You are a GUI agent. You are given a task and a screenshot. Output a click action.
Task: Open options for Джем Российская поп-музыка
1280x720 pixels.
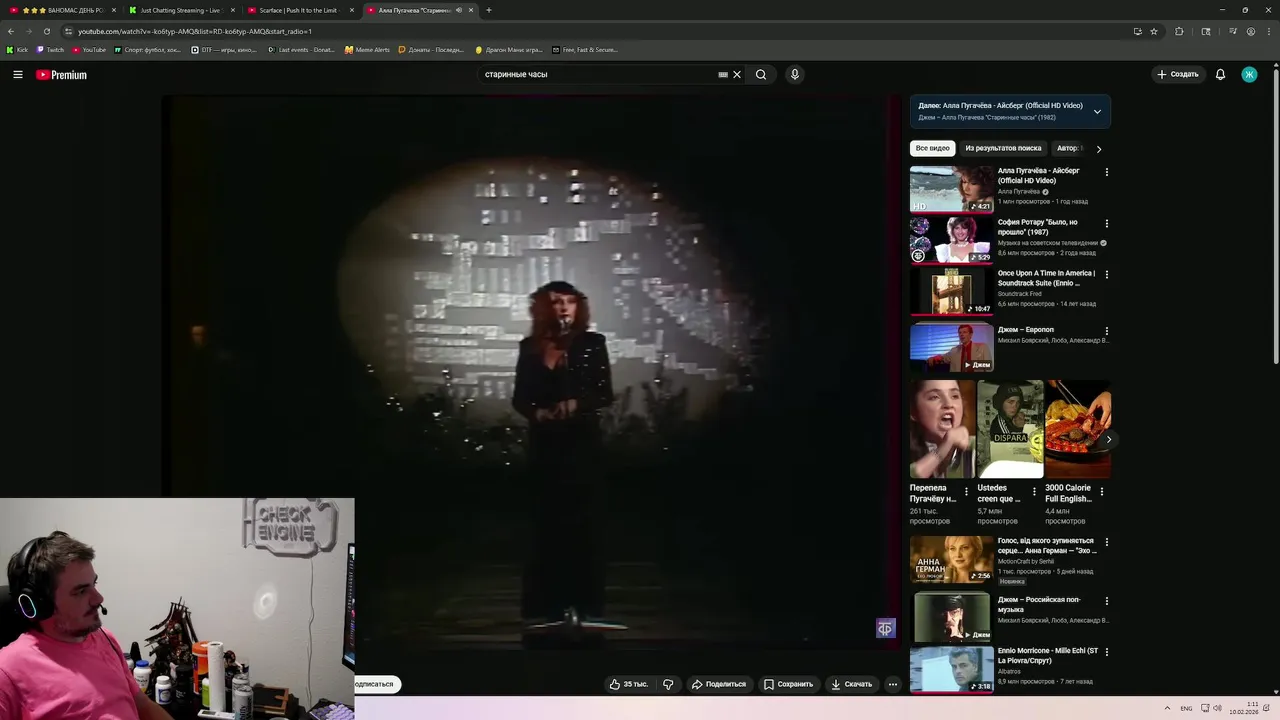(1106, 601)
